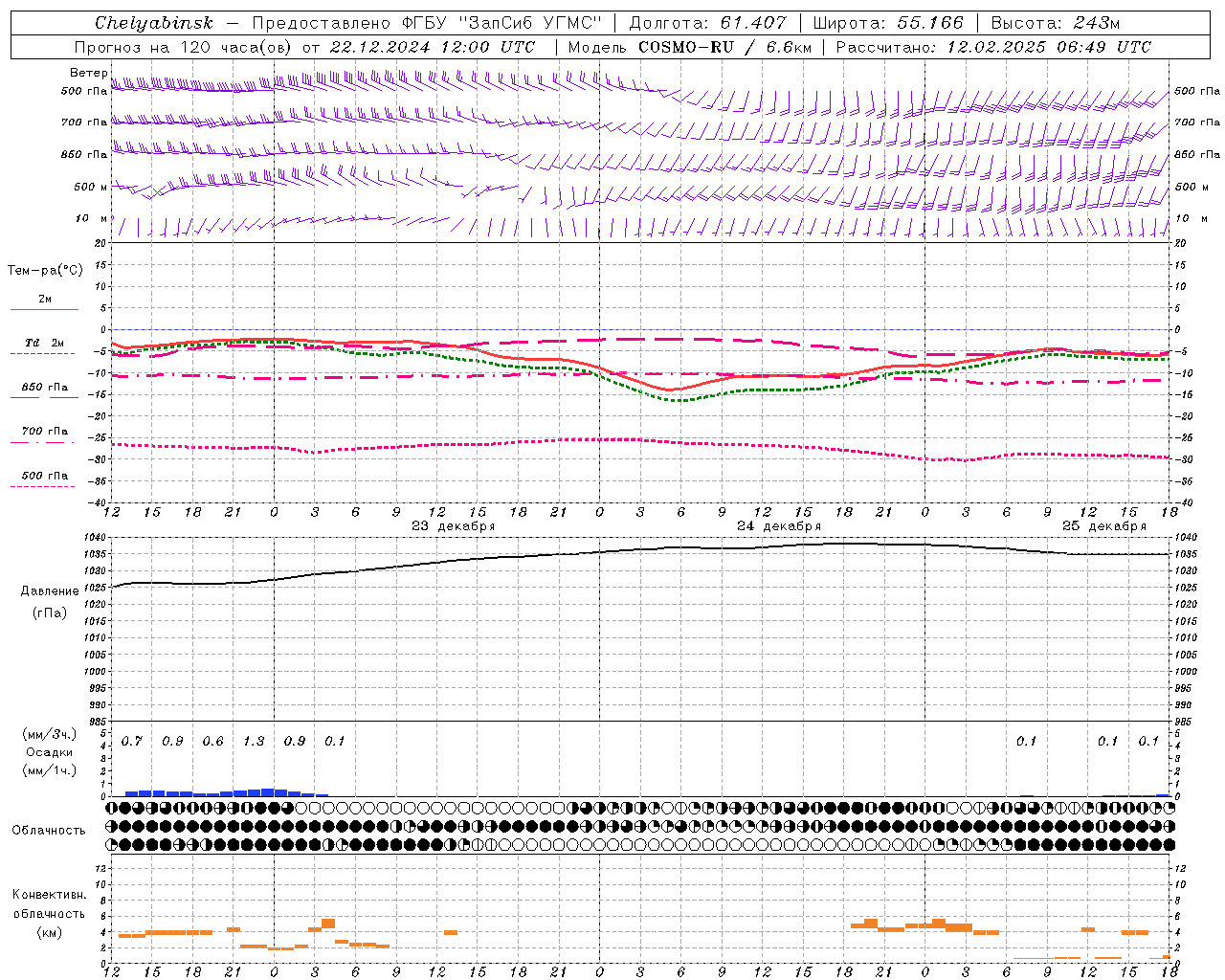Click the '700 гПа' temperature legend entry
Screen dimensions: 1225x980
(x=45, y=432)
